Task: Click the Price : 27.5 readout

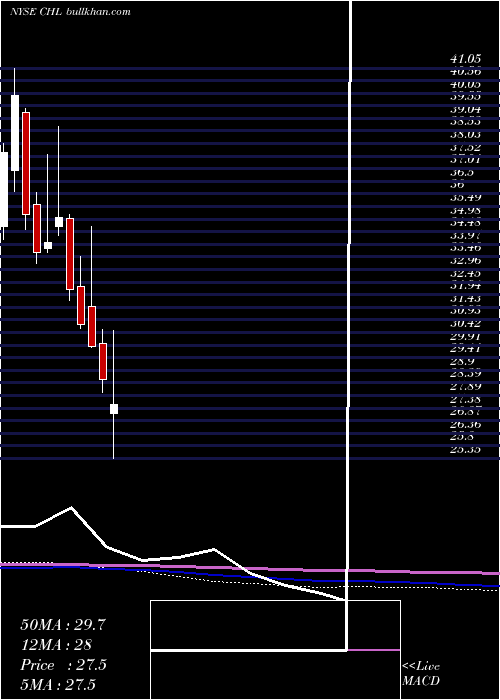Action: [x=63, y=665]
